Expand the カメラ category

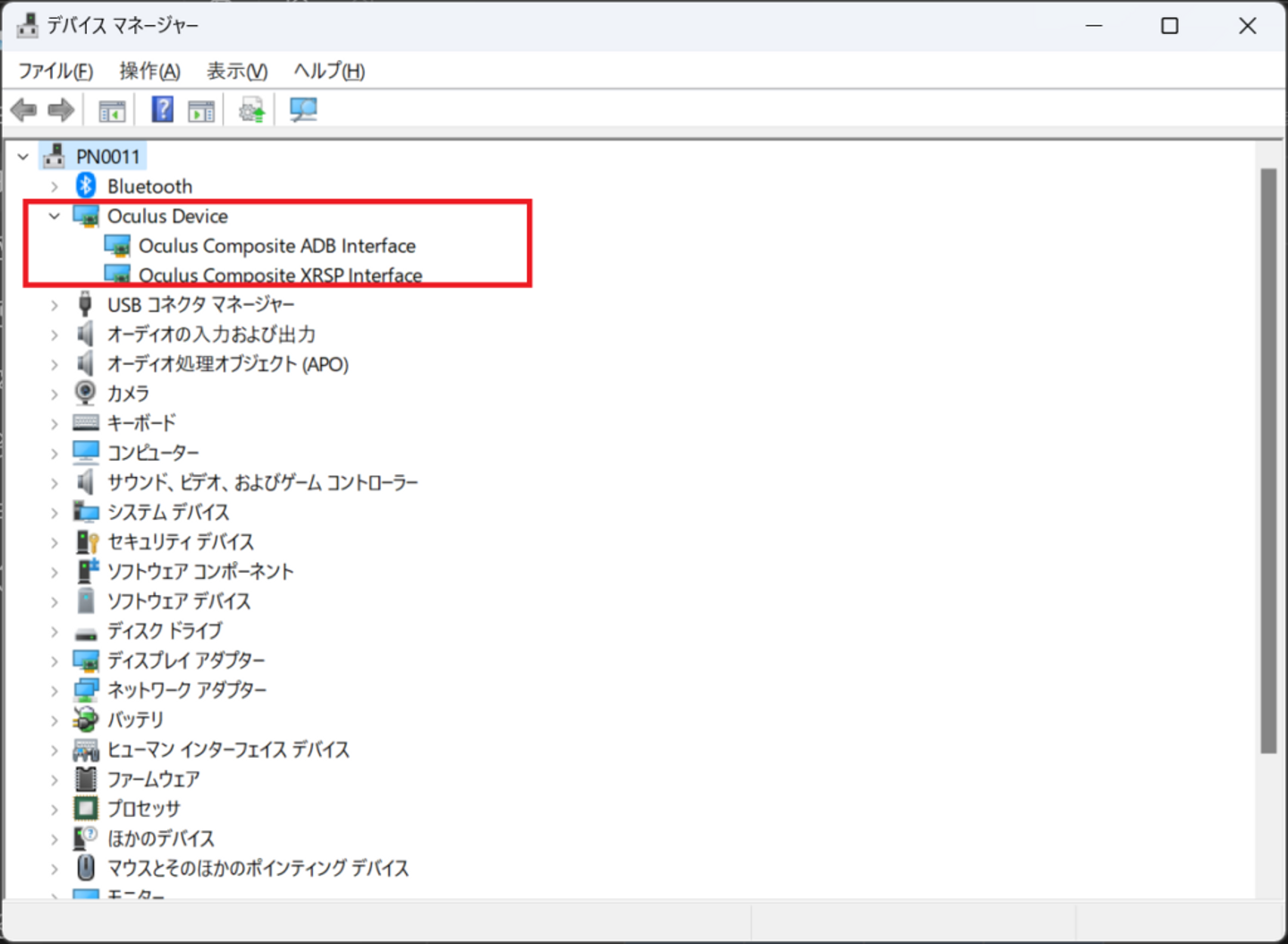point(55,394)
